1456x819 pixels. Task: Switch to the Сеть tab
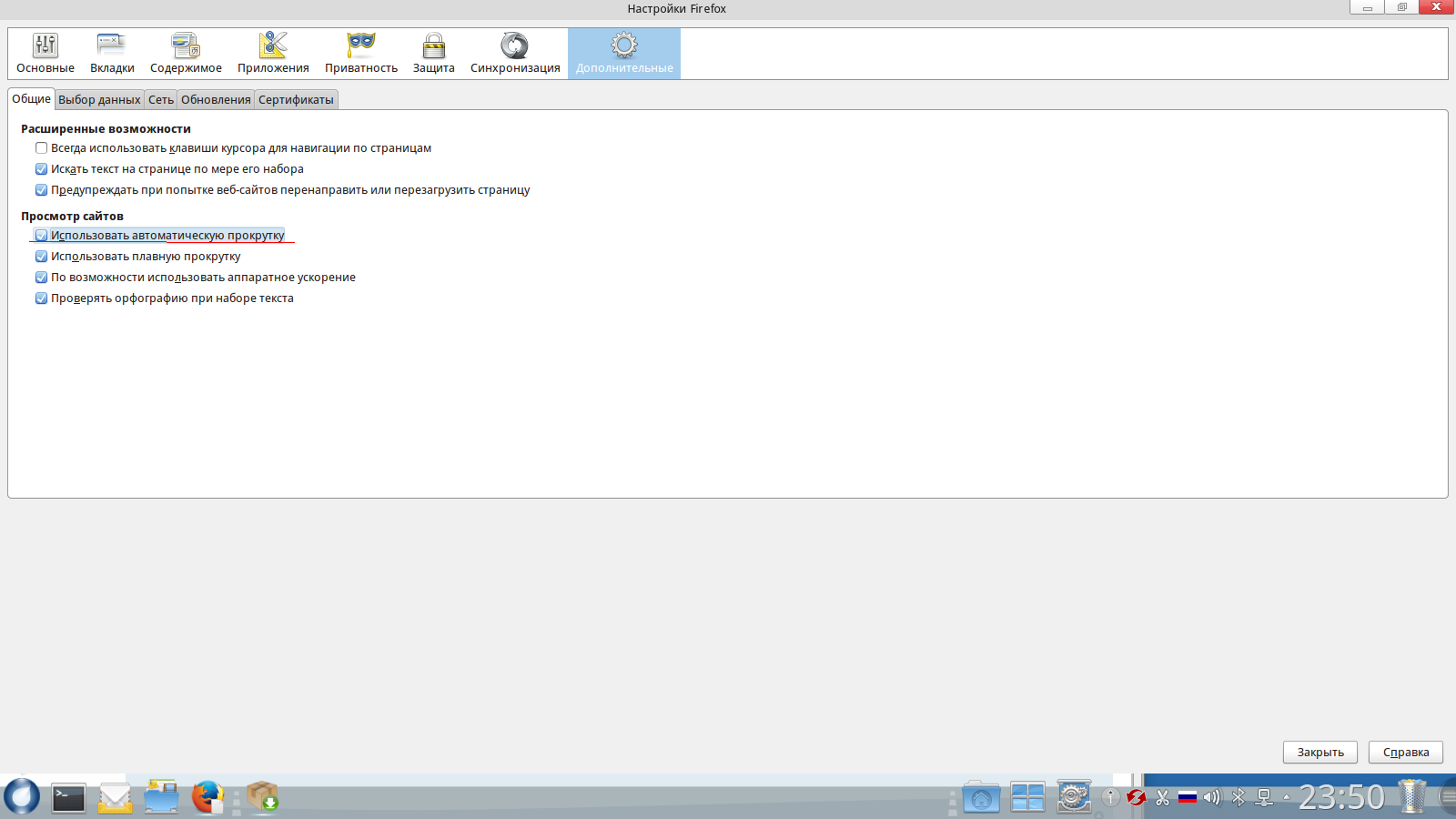[161, 100]
